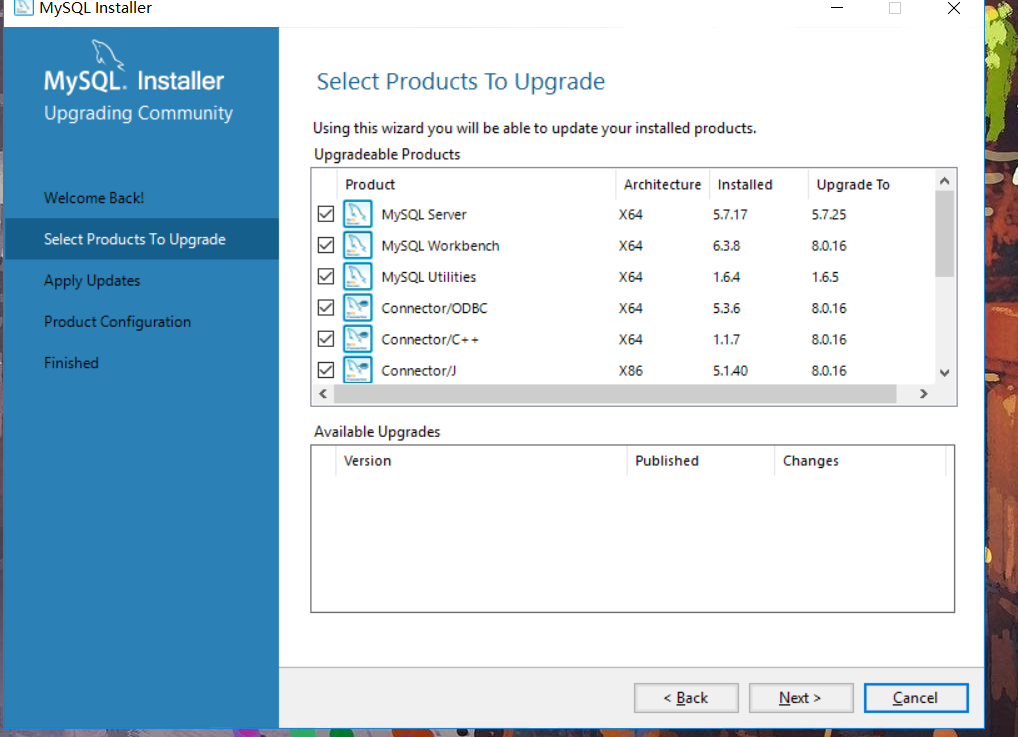Click the 6.3.8 installed version cell

tap(726, 245)
